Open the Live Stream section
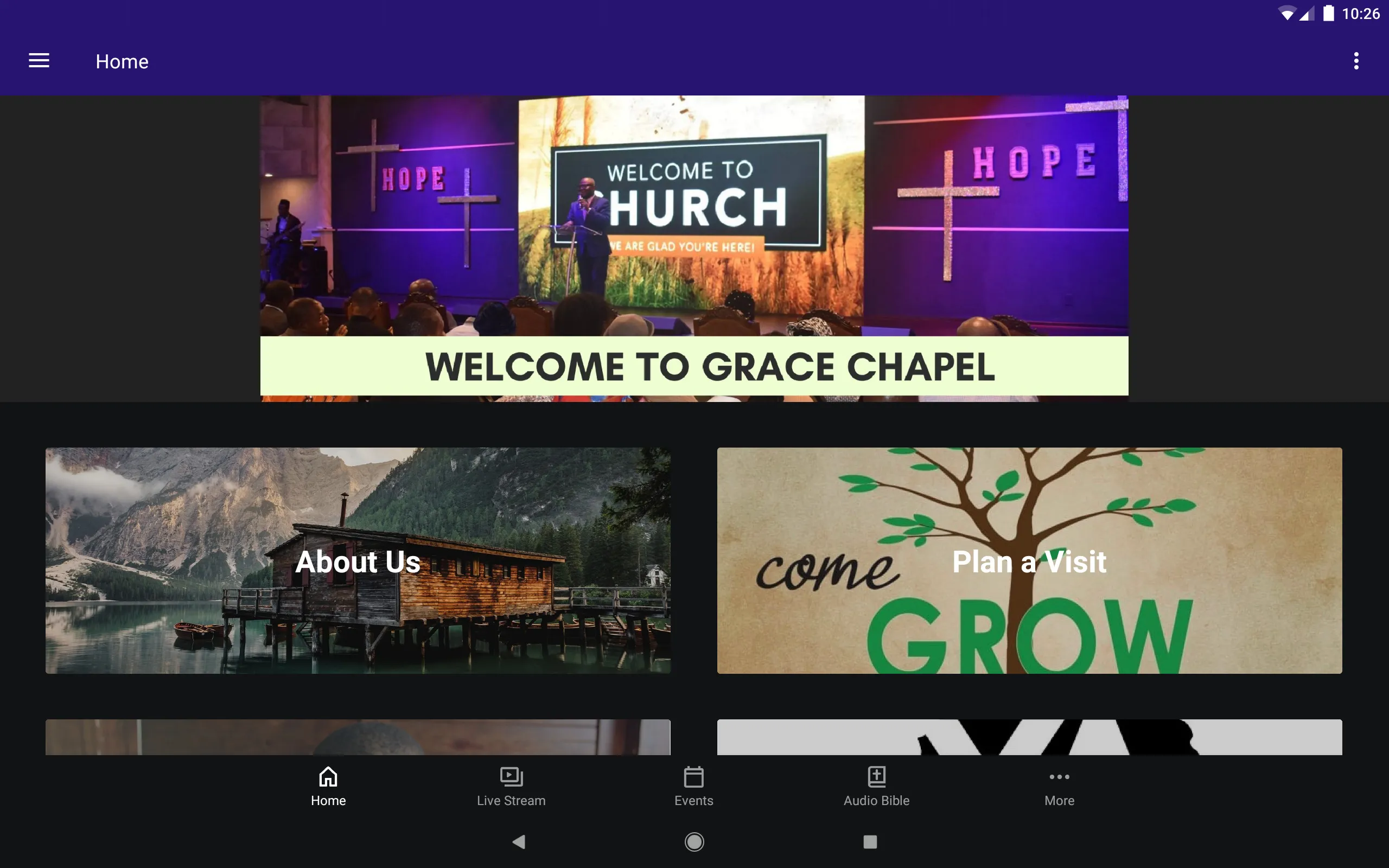 510,785
